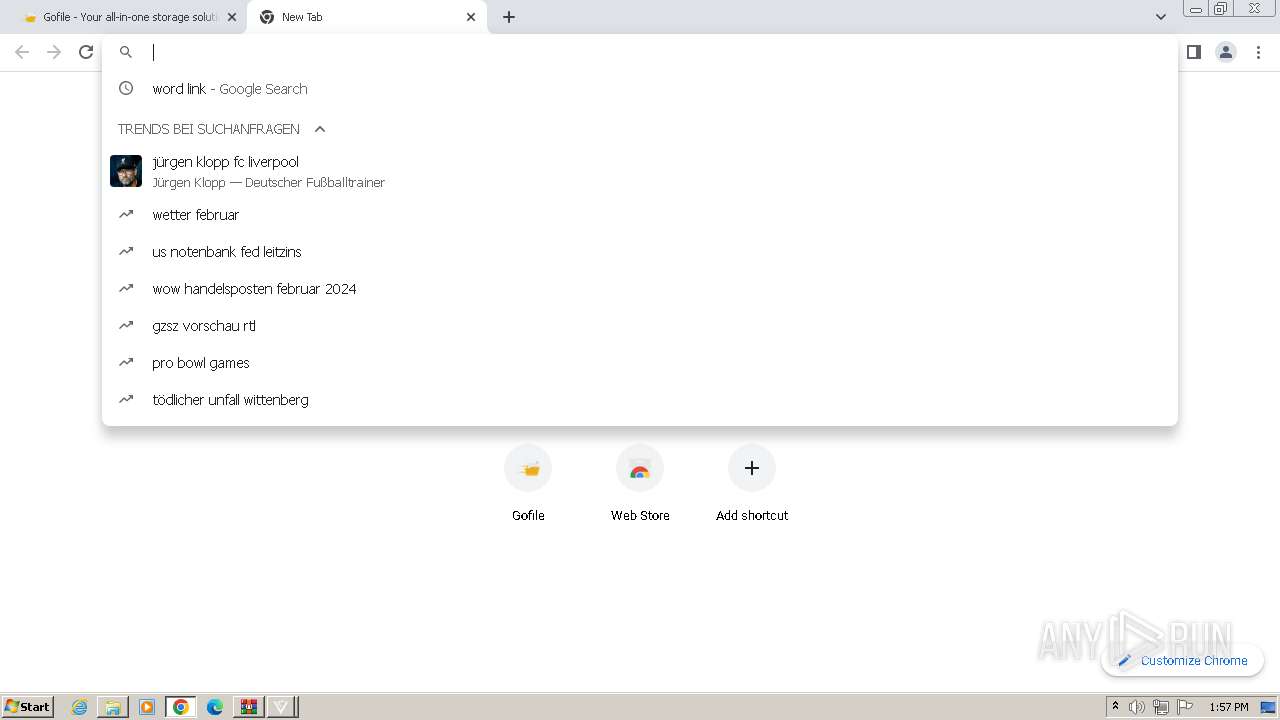Close the New Tab tab
This screenshot has height=720, width=1280.
471,17
